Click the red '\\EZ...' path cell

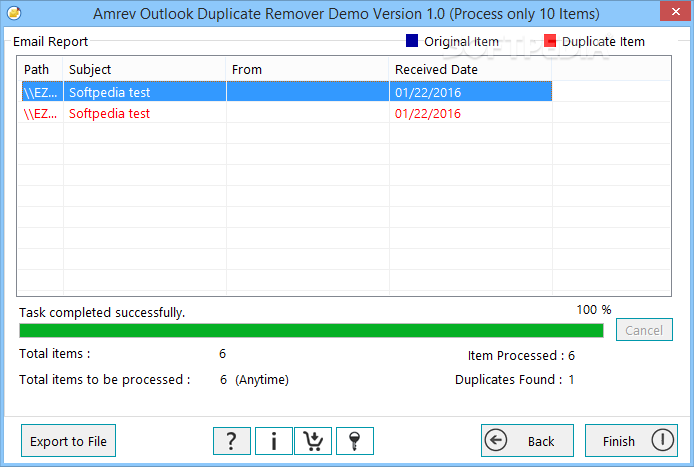(40, 114)
